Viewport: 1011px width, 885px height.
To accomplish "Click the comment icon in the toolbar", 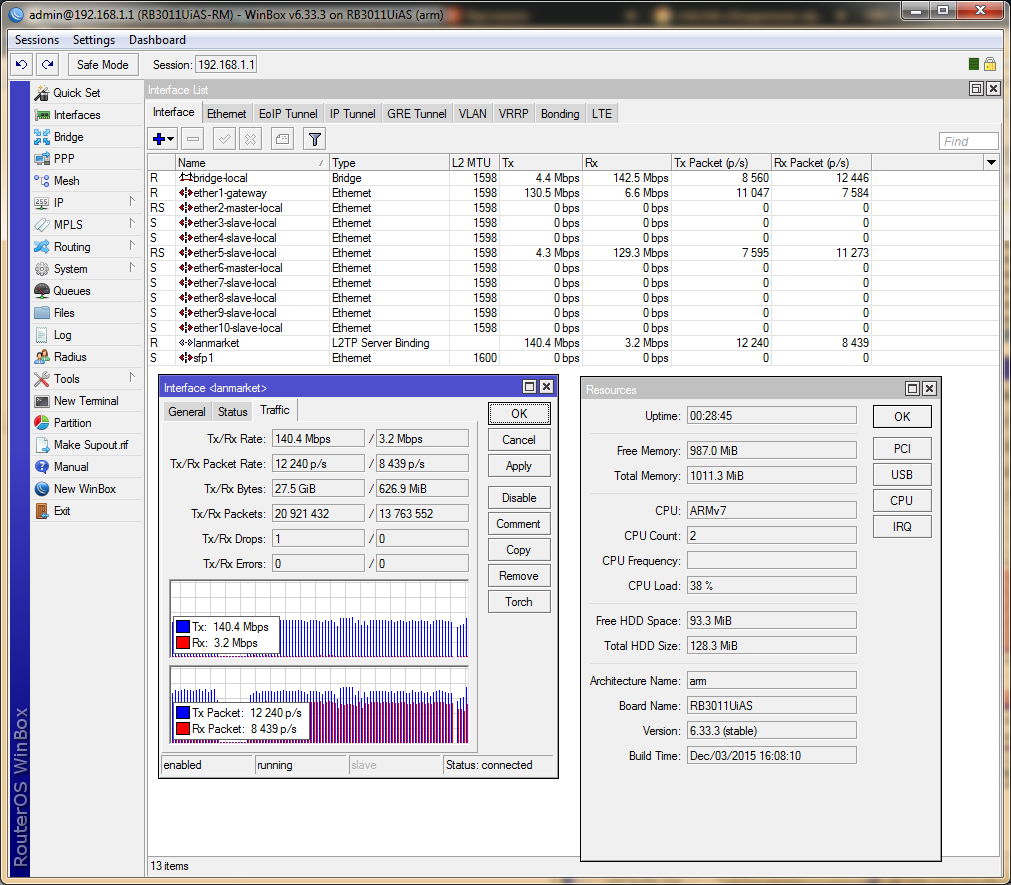I will tap(282, 139).
